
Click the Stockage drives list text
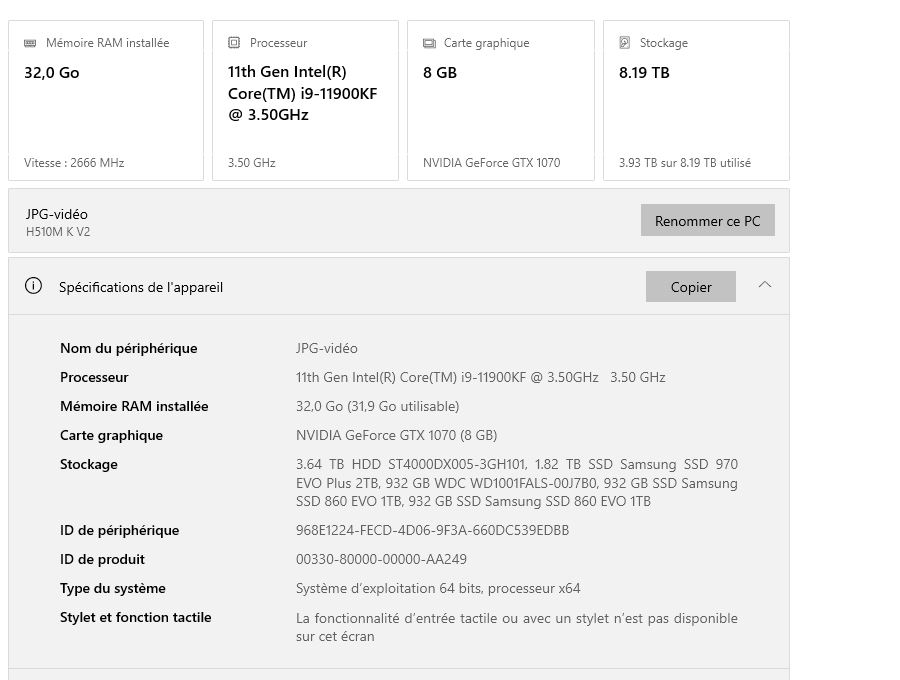[x=516, y=483]
